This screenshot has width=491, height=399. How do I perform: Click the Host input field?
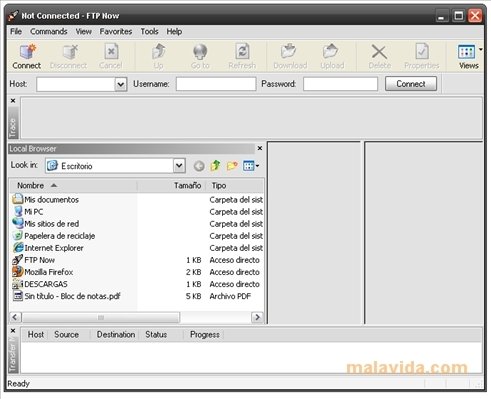[76, 84]
